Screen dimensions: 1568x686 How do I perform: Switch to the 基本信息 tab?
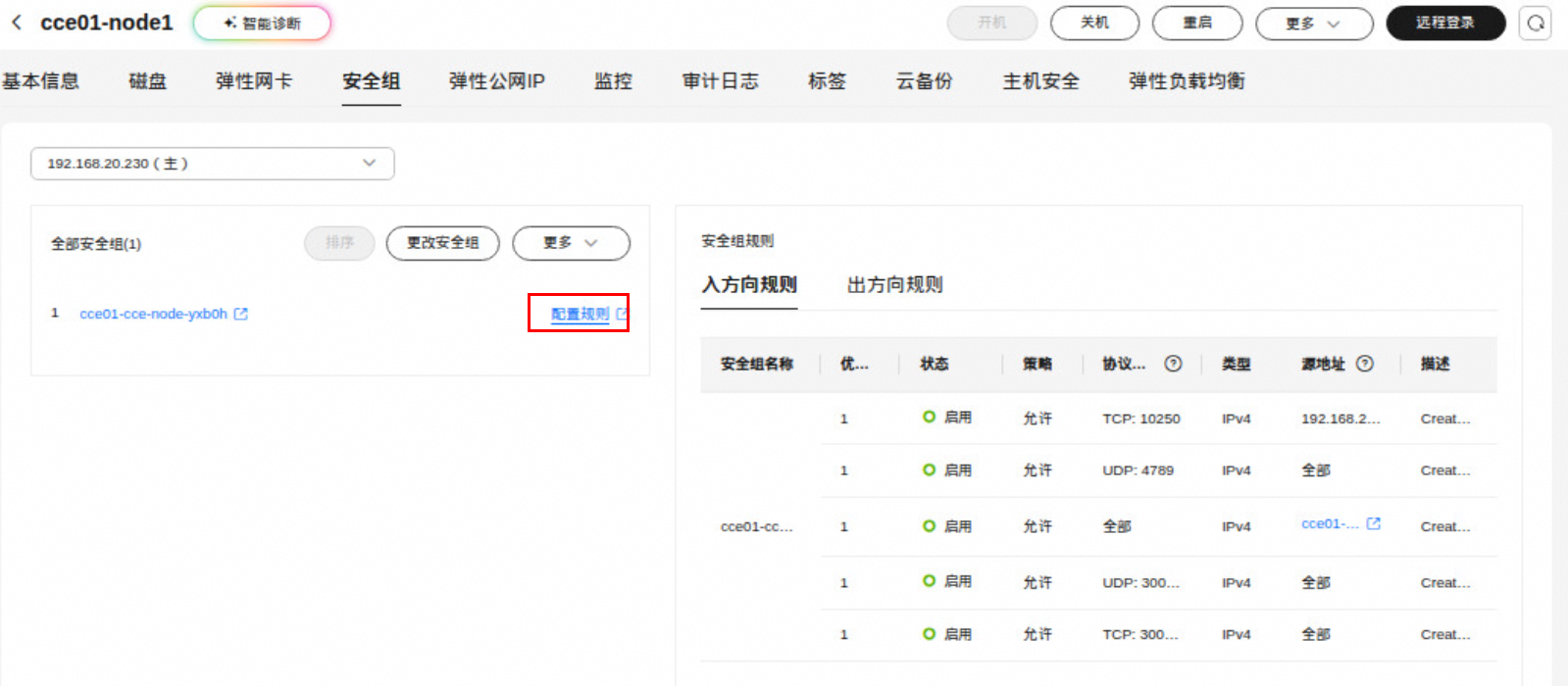click(40, 81)
